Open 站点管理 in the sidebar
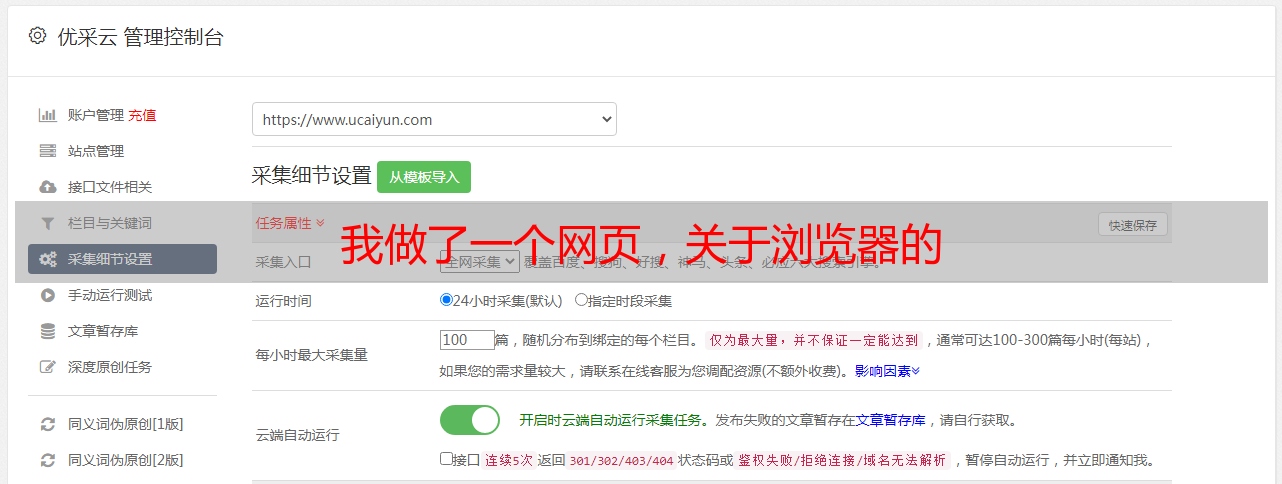 coord(96,151)
